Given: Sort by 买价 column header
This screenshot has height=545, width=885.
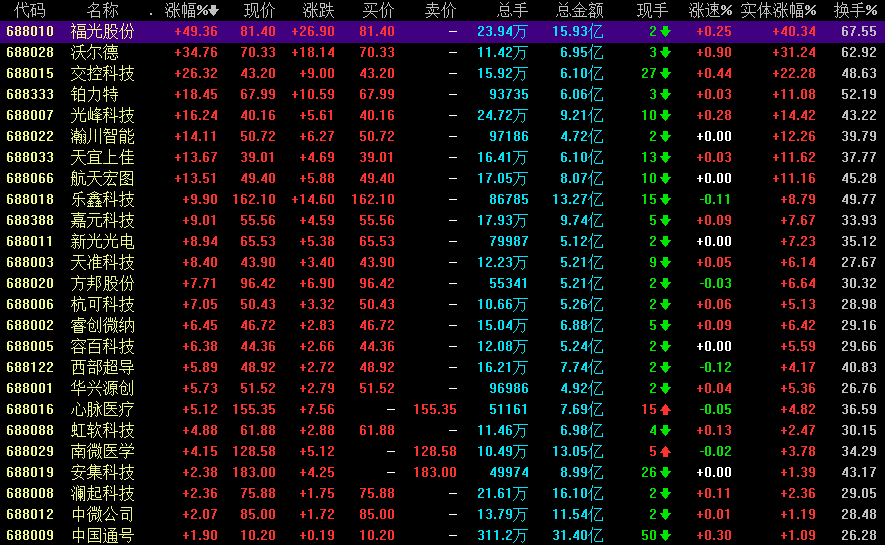Looking at the screenshot, I should [378, 10].
